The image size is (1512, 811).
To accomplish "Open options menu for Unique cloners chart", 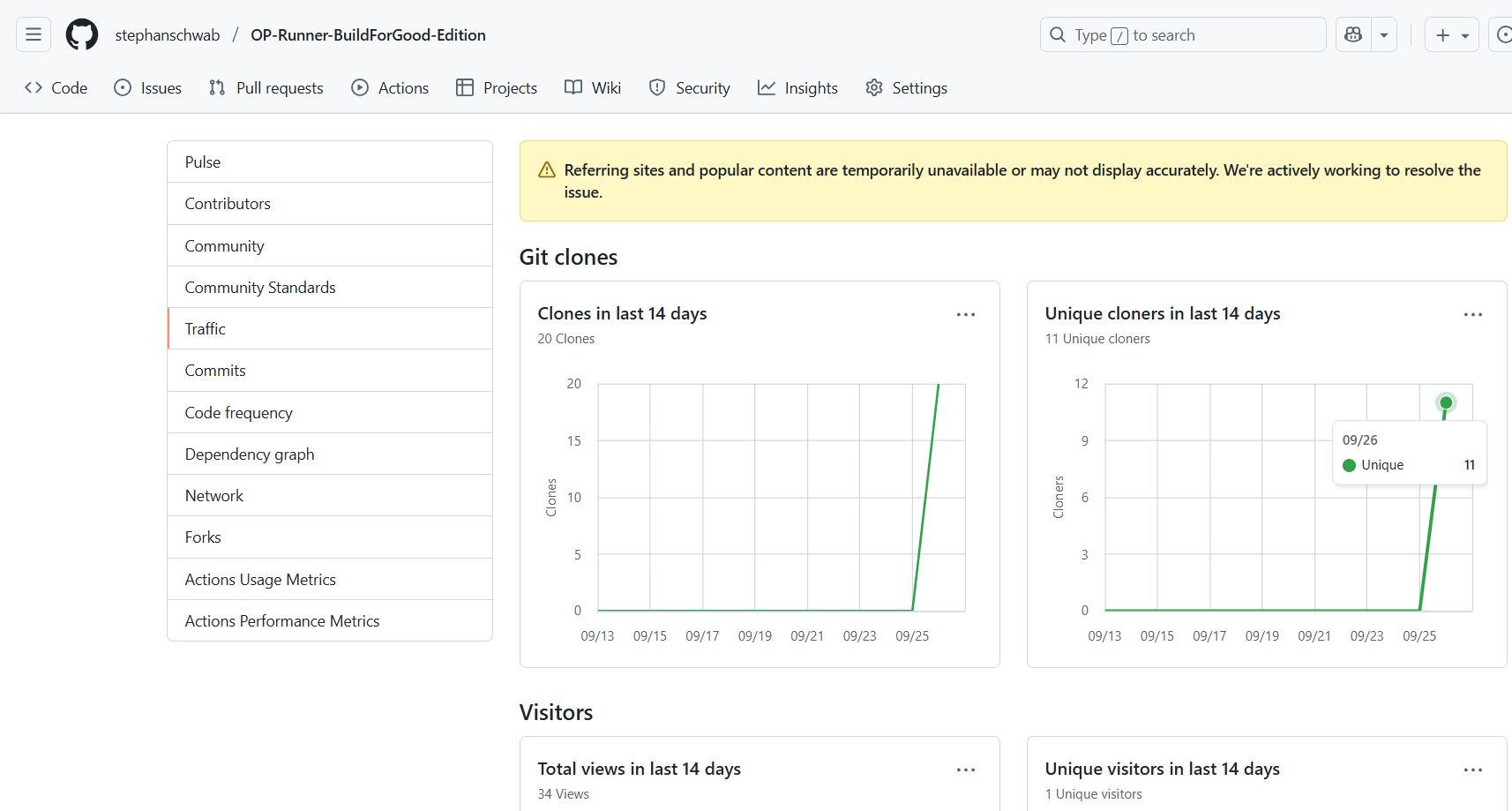I will point(1472,315).
